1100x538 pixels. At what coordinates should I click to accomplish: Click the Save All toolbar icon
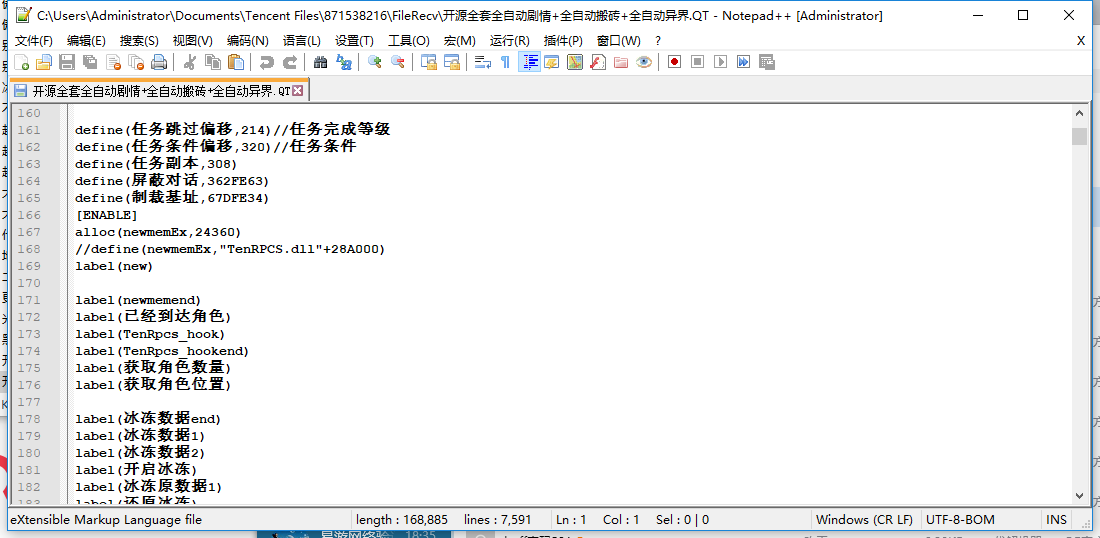(x=90, y=62)
